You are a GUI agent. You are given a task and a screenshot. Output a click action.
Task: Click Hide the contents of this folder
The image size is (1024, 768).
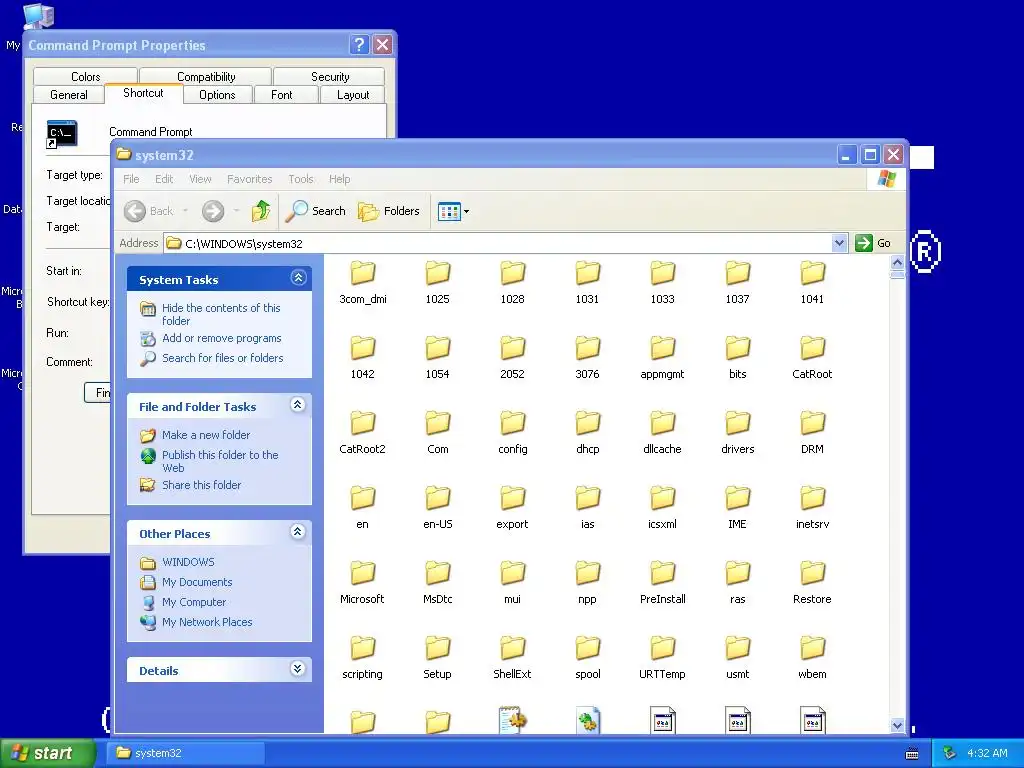click(221, 314)
